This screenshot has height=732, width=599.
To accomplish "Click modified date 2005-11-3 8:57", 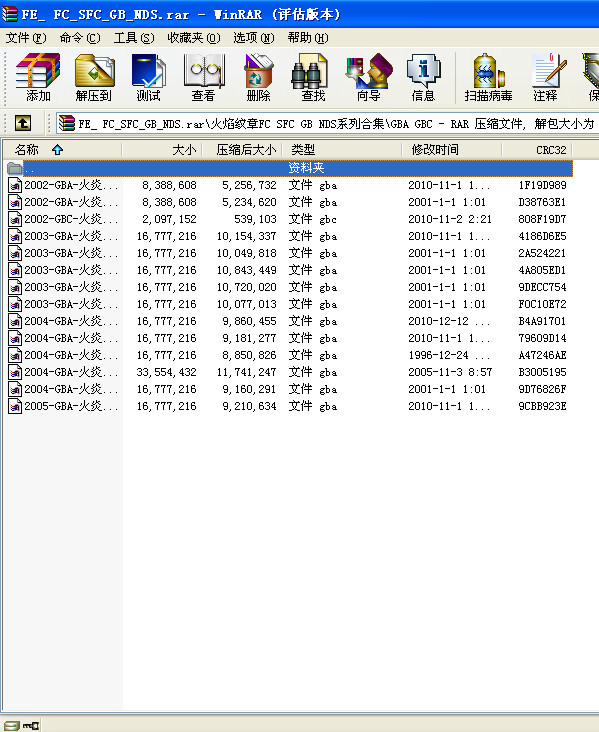I will (x=450, y=373).
